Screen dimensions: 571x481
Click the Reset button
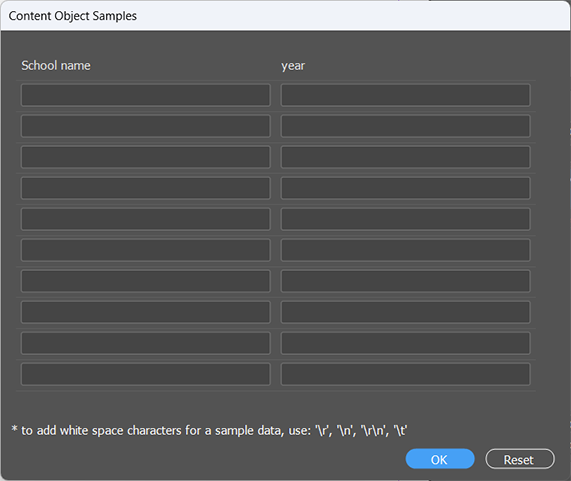pos(520,459)
